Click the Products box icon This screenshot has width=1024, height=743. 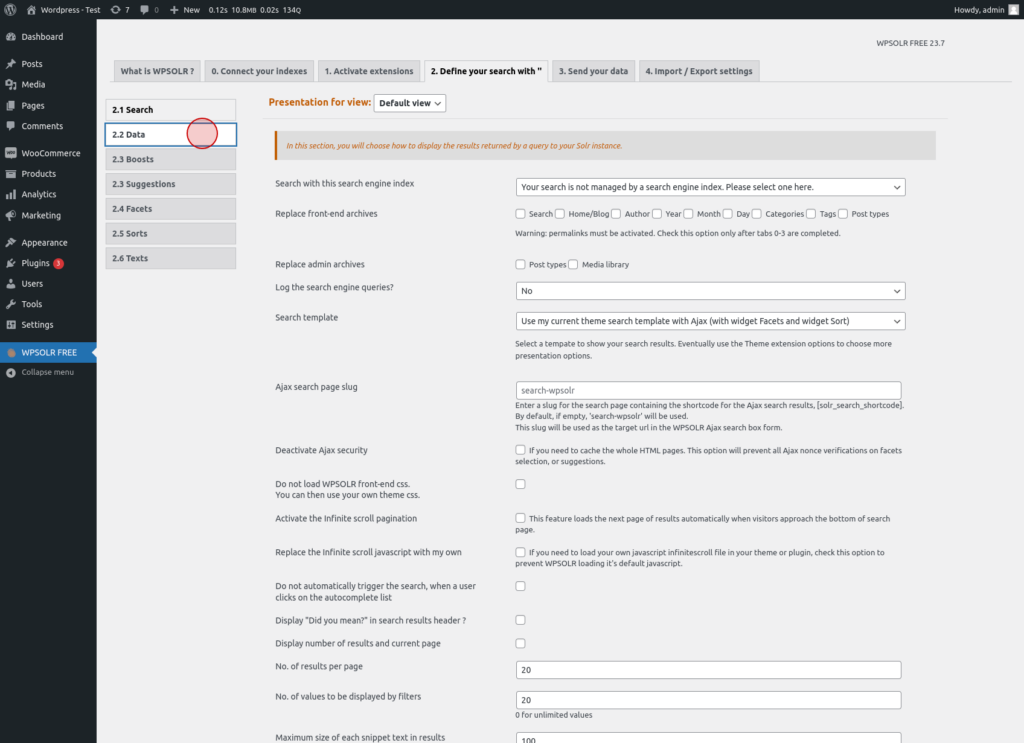(11, 174)
